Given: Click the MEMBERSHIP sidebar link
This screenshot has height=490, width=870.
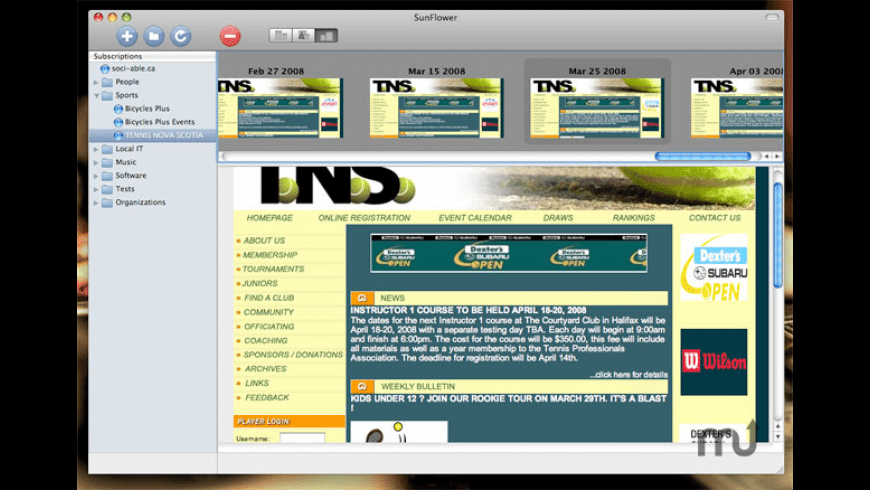Looking at the screenshot, I should click(270, 255).
